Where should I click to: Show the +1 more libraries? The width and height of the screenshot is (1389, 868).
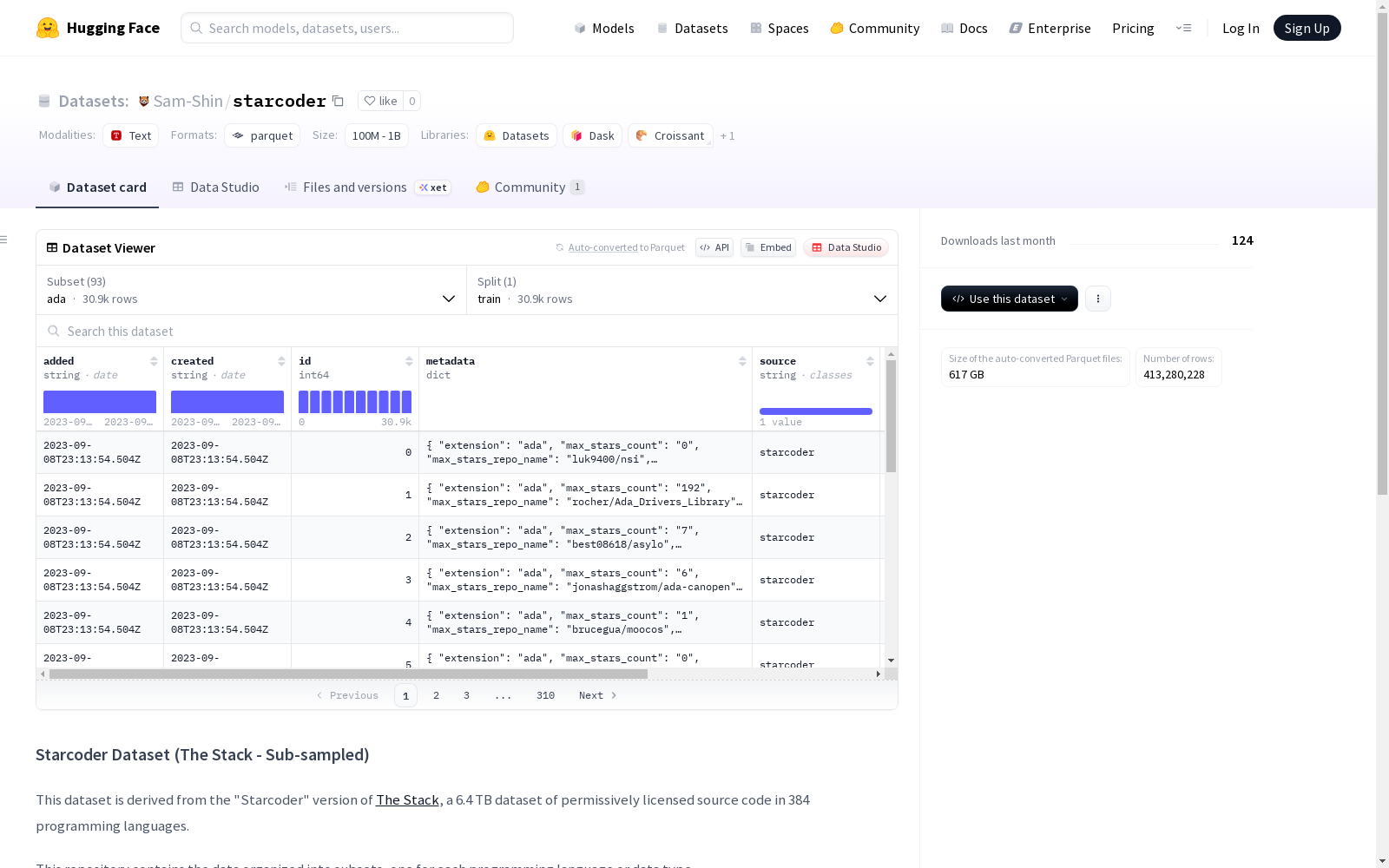pyautogui.click(x=727, y=135)
